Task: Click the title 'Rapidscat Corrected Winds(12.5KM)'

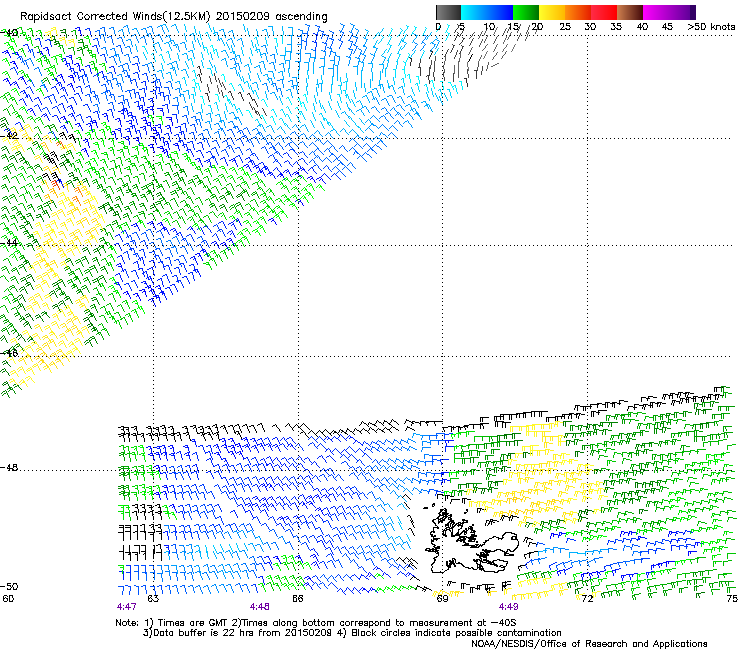Action: [115, 17]
